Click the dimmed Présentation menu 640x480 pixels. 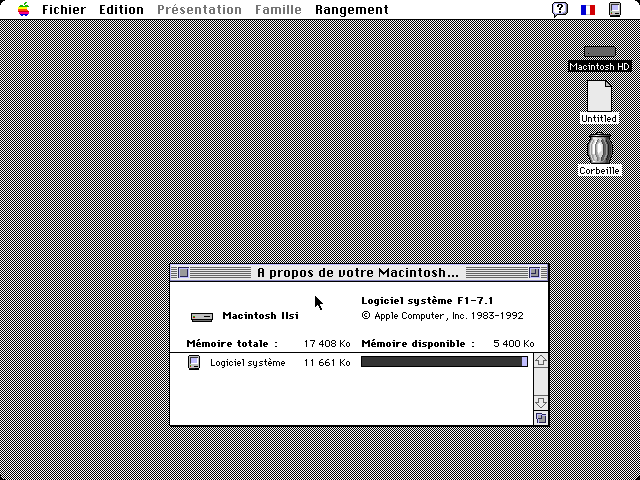point(199,9)
